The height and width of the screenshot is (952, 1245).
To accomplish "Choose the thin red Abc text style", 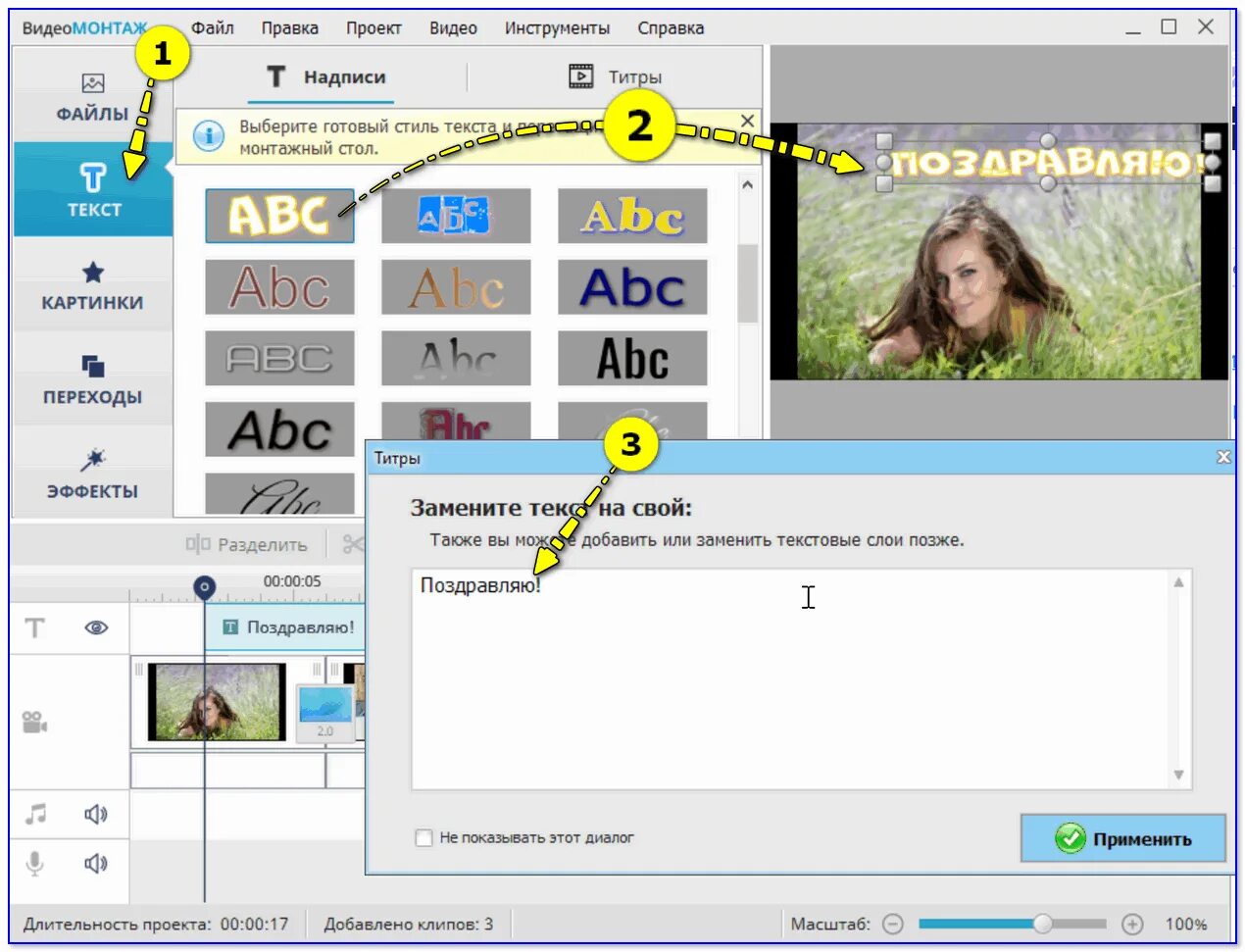I will pos(279,287).
